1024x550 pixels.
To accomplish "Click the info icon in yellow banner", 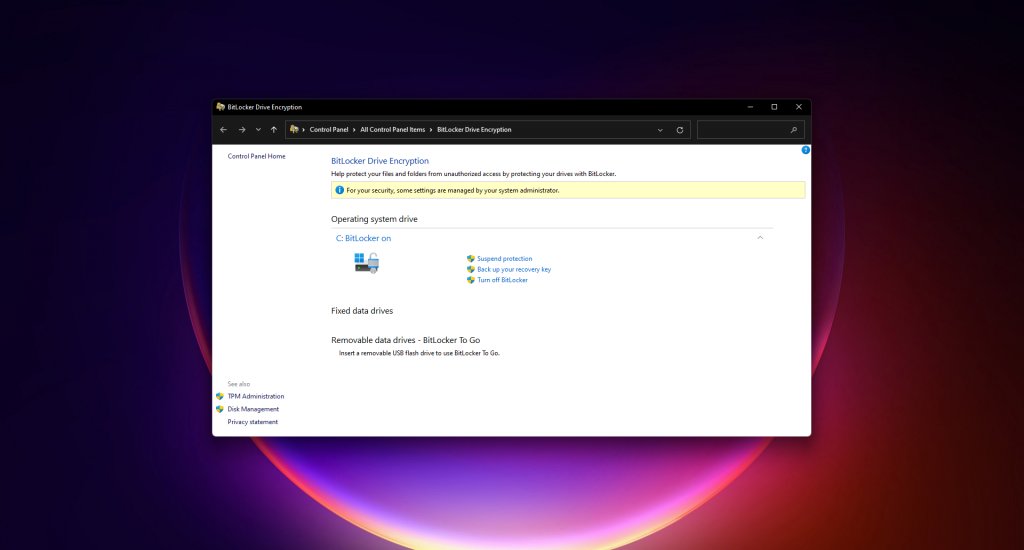I will [339, 190].
